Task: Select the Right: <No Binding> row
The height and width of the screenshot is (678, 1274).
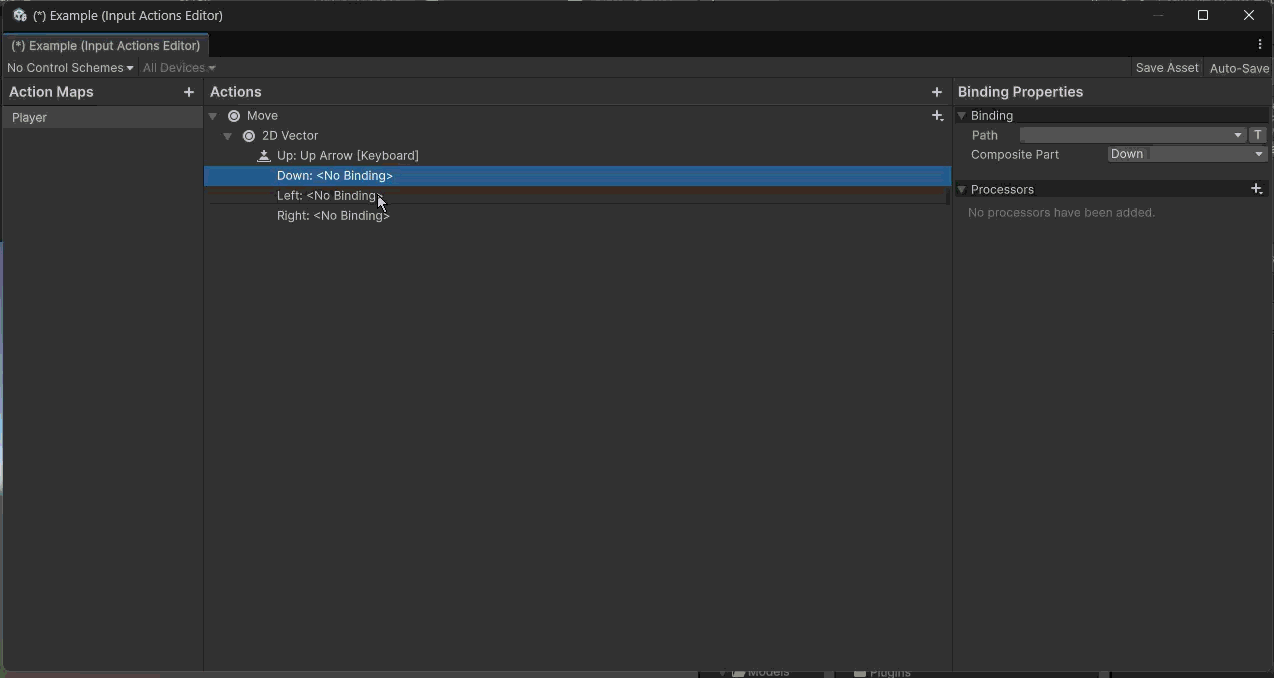Action: 577,216
